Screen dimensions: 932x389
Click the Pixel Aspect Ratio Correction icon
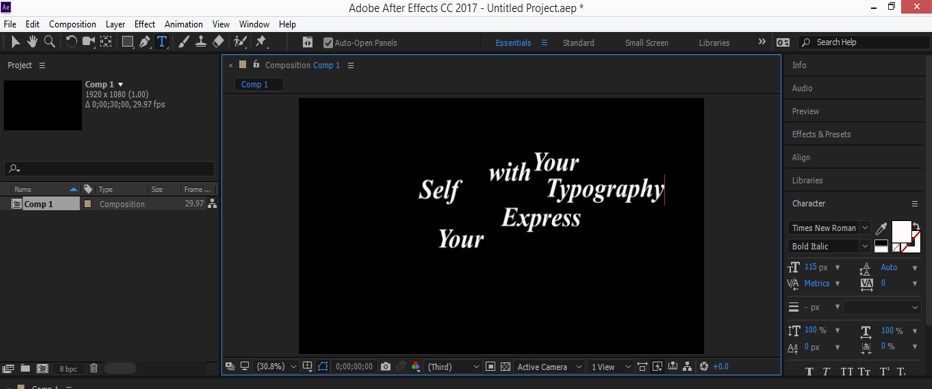(642, 367)
